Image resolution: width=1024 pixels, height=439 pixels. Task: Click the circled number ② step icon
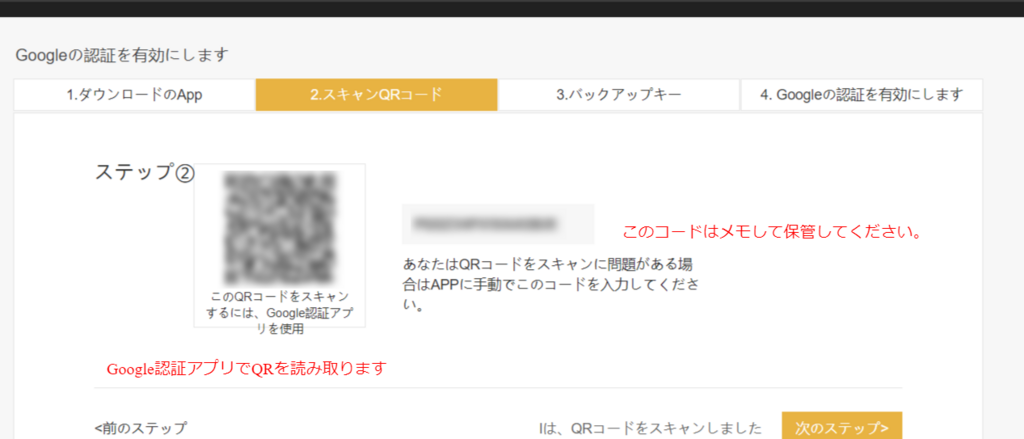coord(184,172)
